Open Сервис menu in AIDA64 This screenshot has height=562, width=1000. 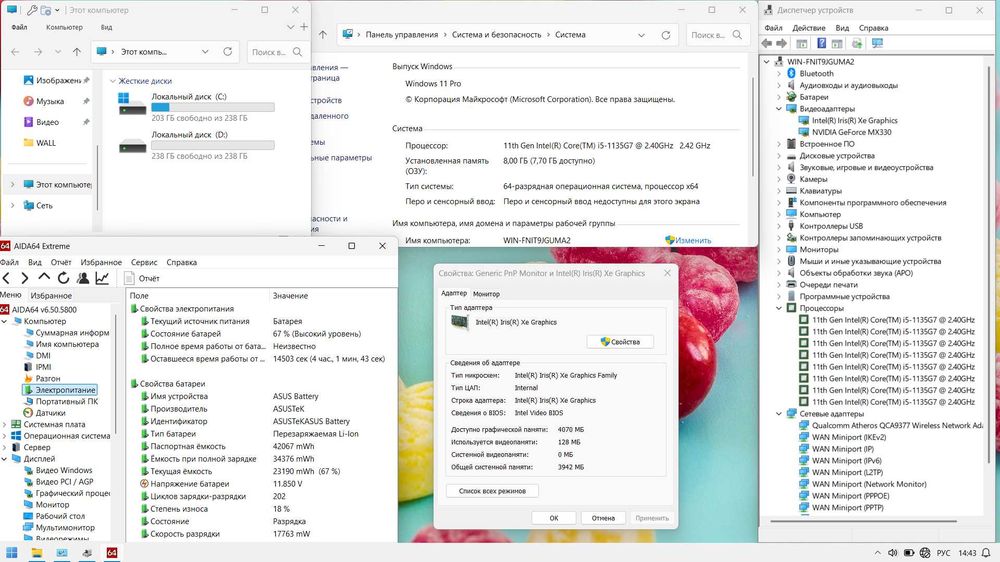[143, 262]
